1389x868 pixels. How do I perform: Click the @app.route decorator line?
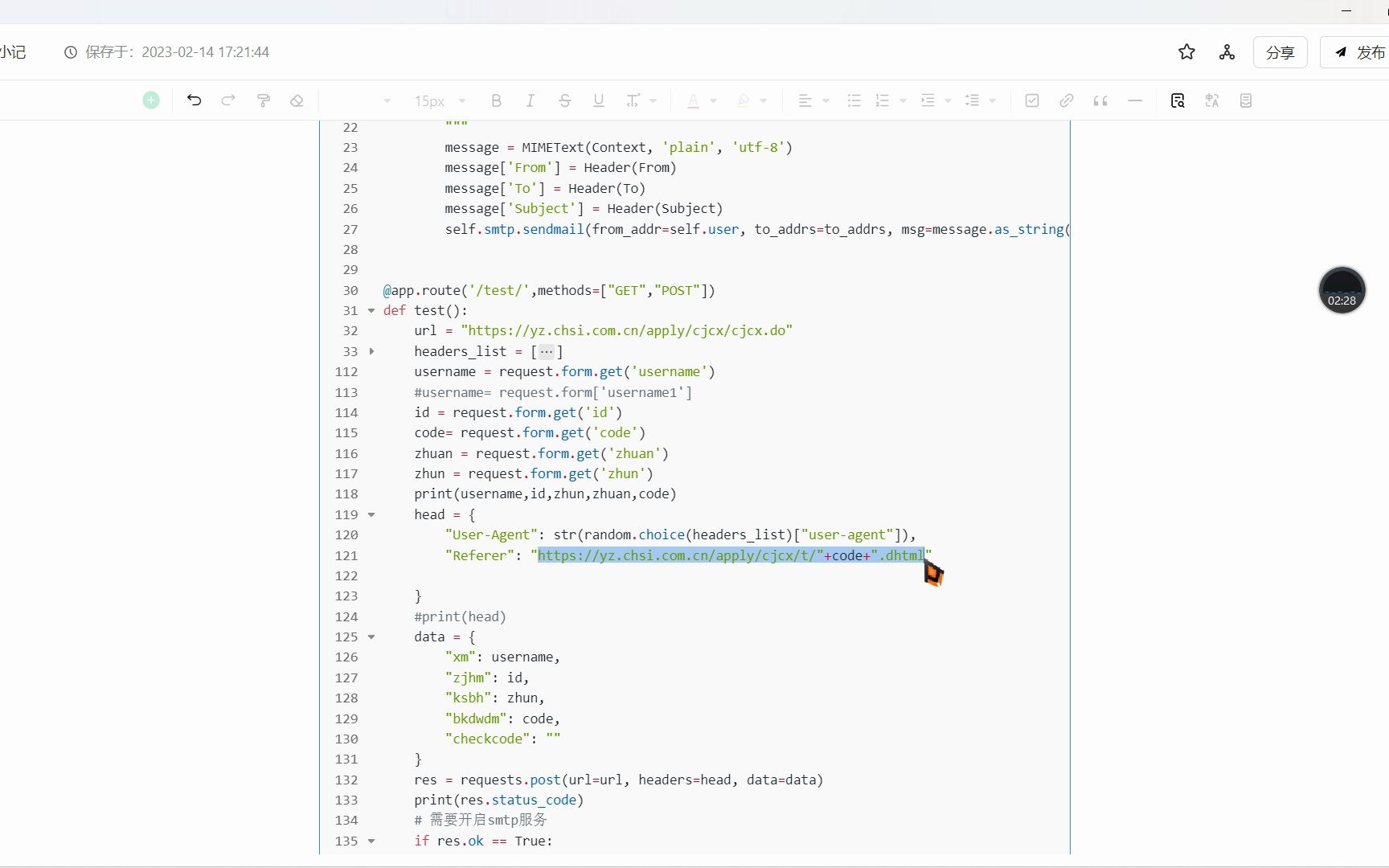point(549,290)
